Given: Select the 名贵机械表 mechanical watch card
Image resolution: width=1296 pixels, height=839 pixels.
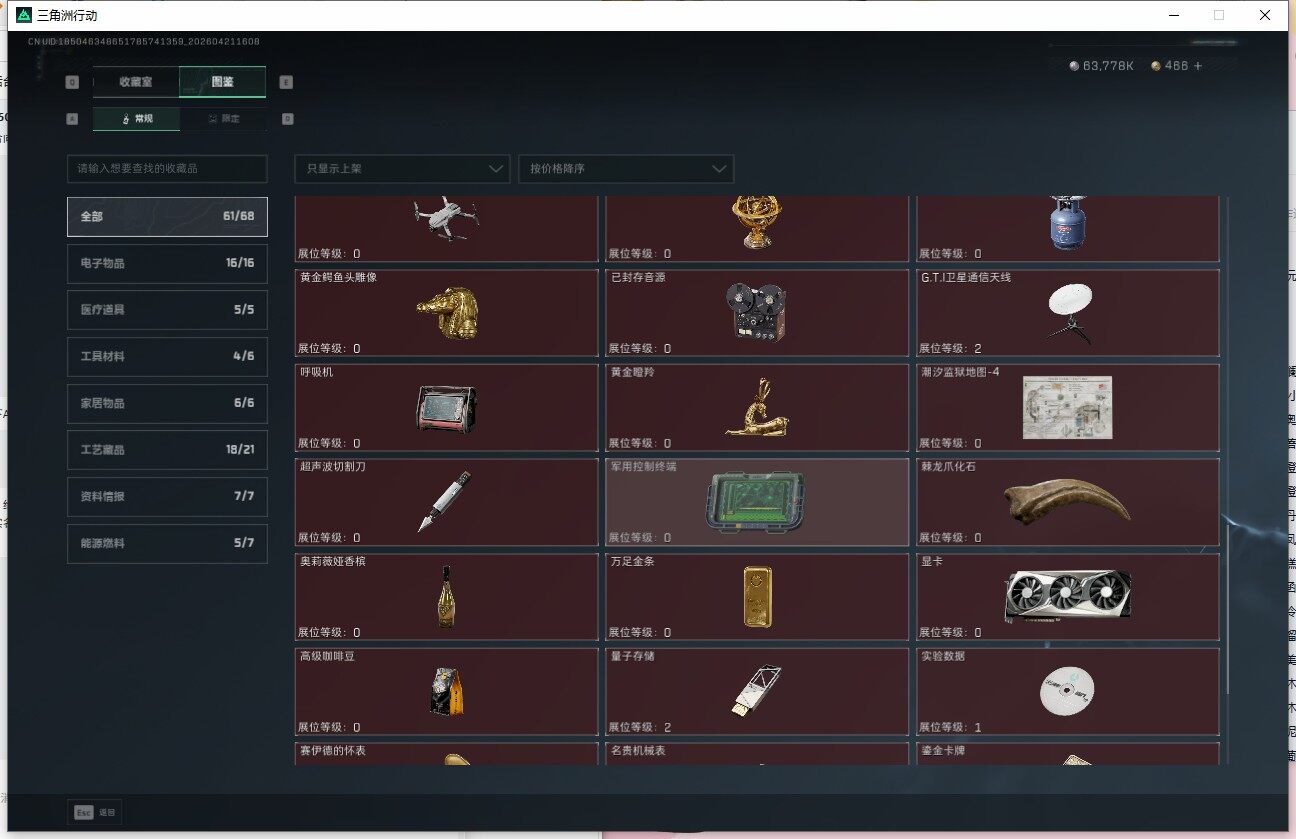Looking at the screenshot, I should 757,754.
